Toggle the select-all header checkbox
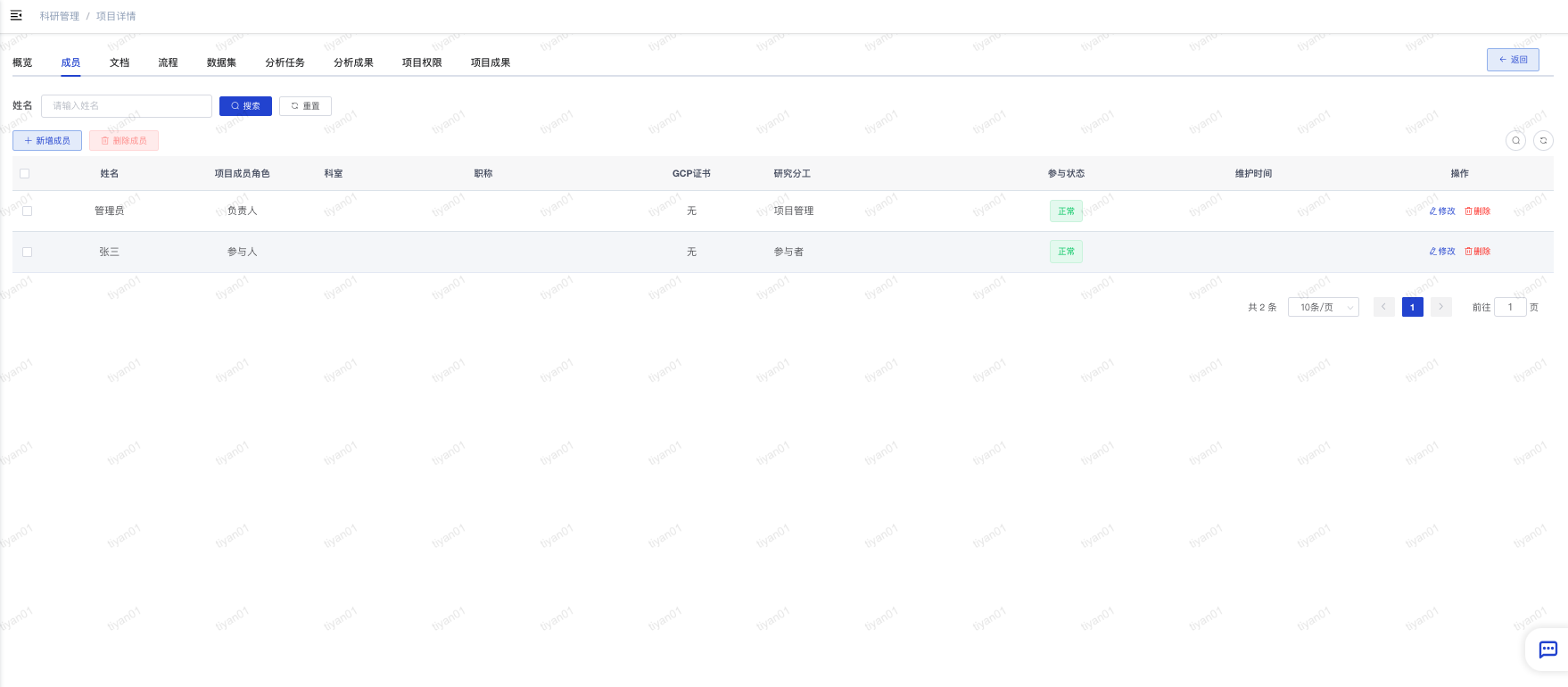This screenshot has width=1568, height=687. pos(25,174)
